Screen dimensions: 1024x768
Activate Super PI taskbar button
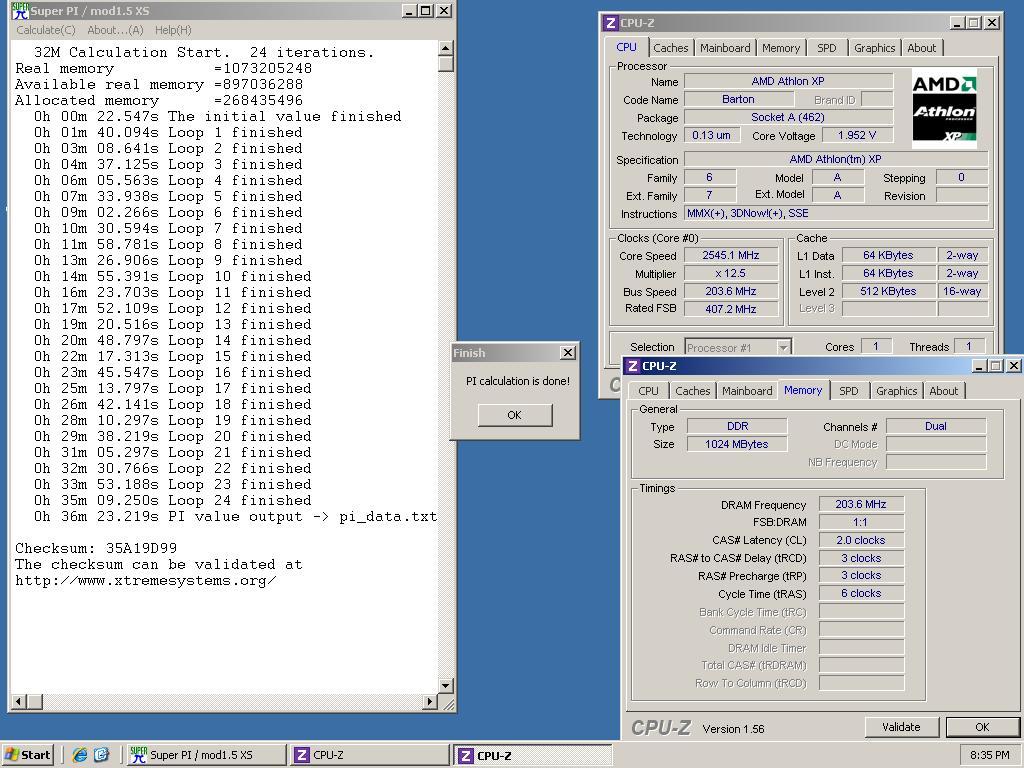click(204, 754)
